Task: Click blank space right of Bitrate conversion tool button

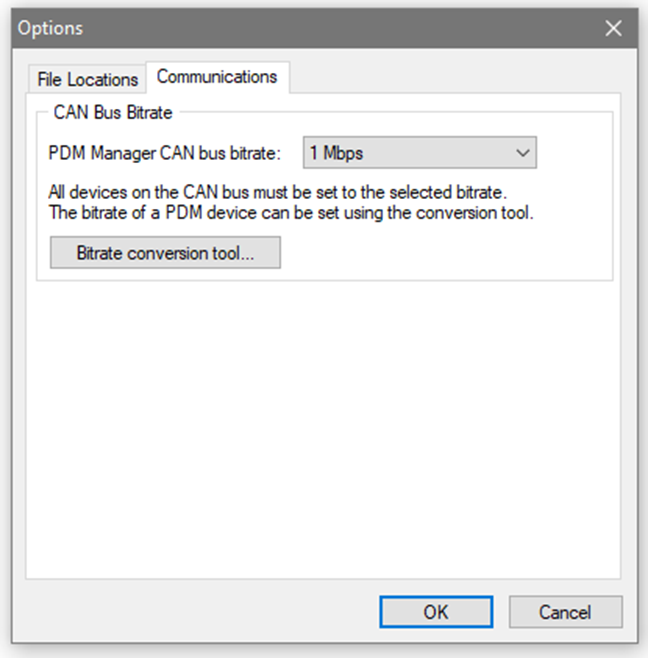Action: coord(440,253)
